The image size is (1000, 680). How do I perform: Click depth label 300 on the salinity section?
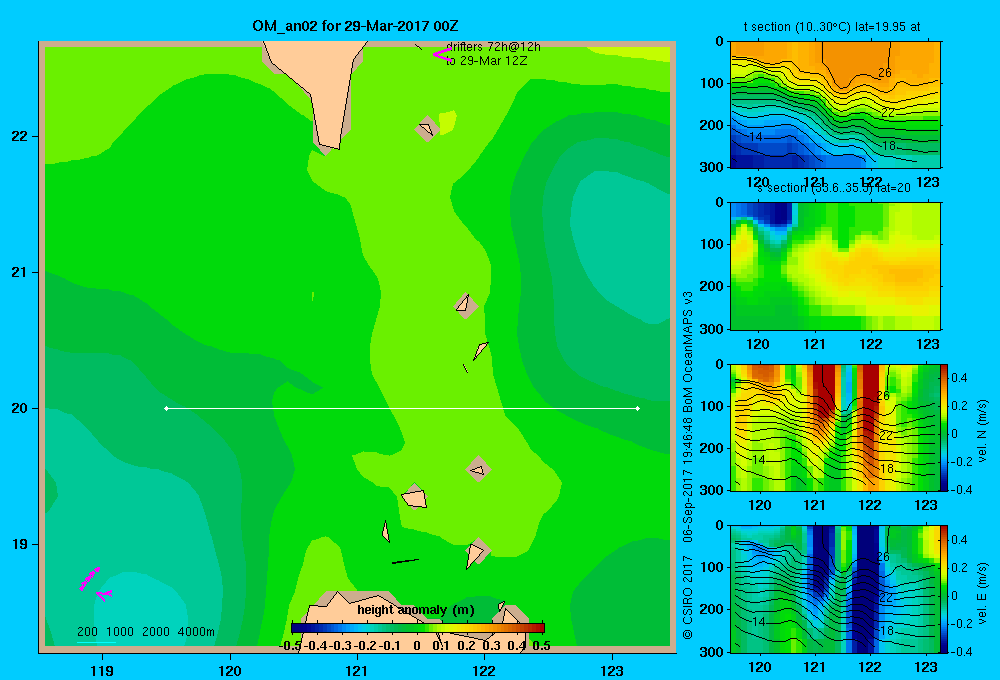click(x=712, y=329)
